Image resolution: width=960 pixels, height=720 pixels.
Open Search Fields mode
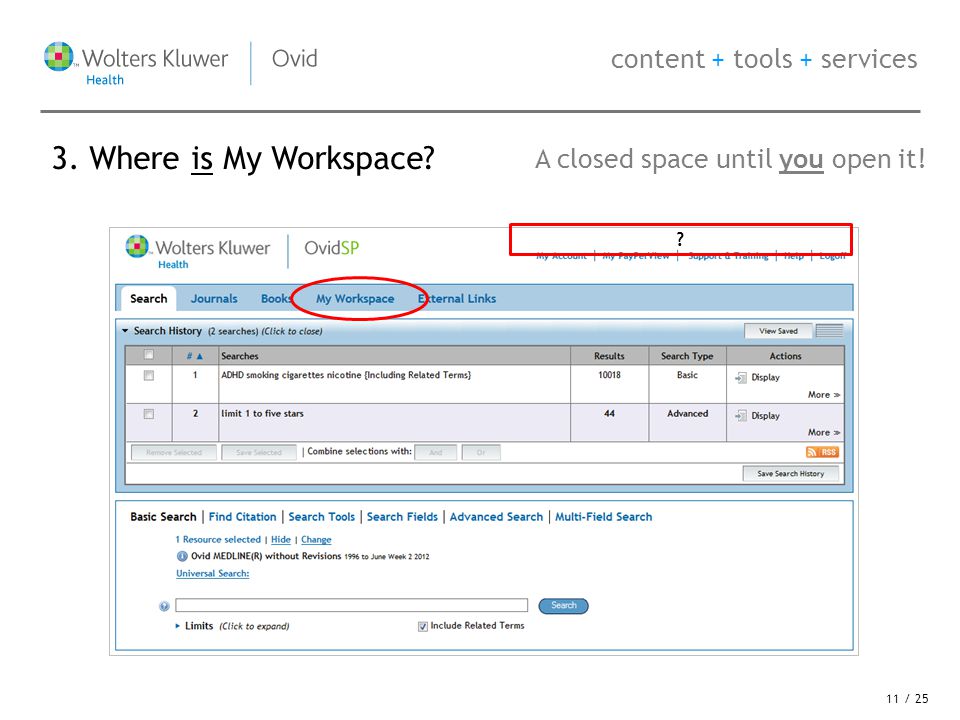pyautogui.click(x=402, y=517)
